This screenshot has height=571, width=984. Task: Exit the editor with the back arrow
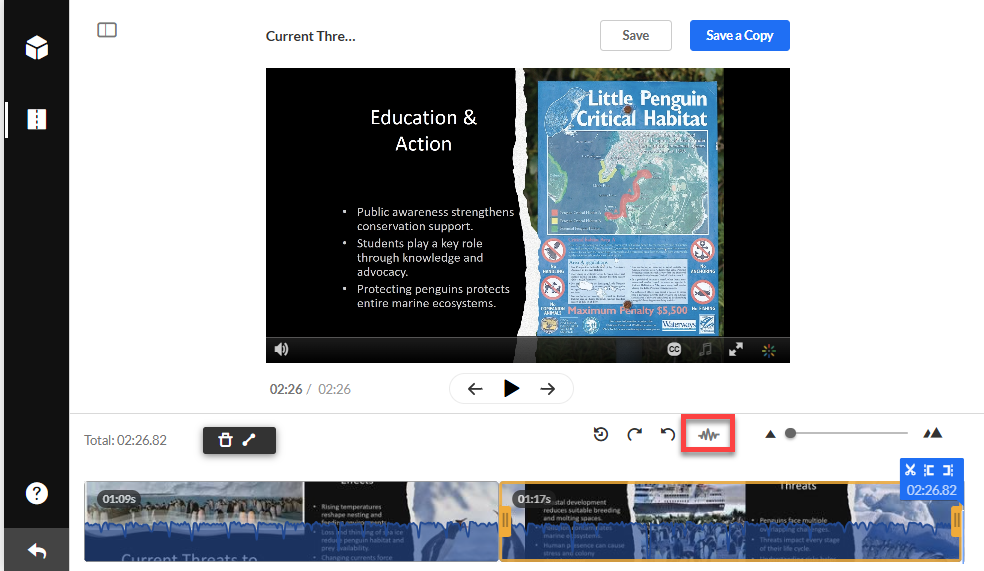(36, 551)
